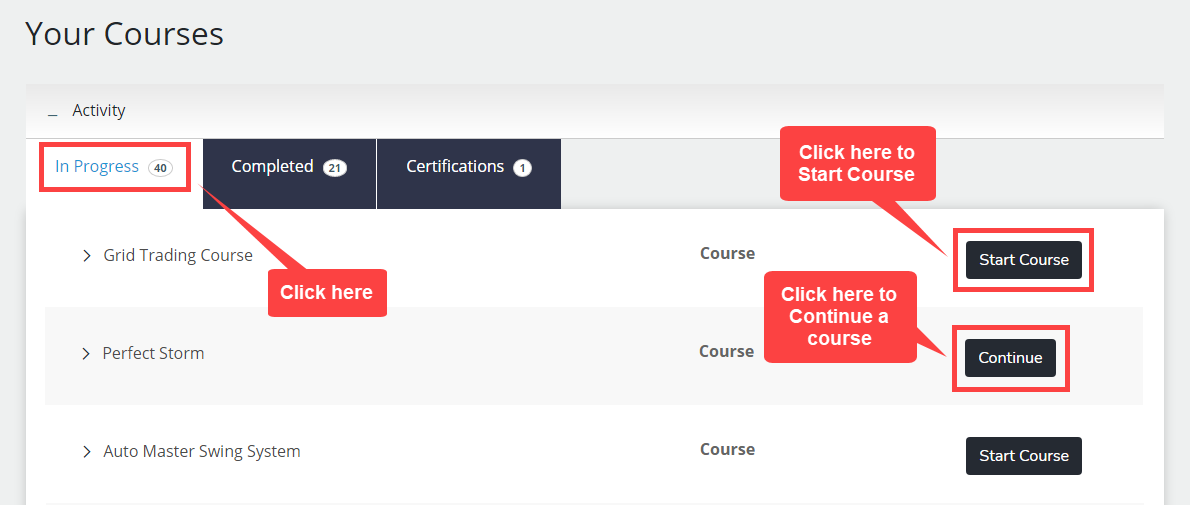
Task: Click the Course type label for Grid Trading
Action: click(x=727, y=254)
